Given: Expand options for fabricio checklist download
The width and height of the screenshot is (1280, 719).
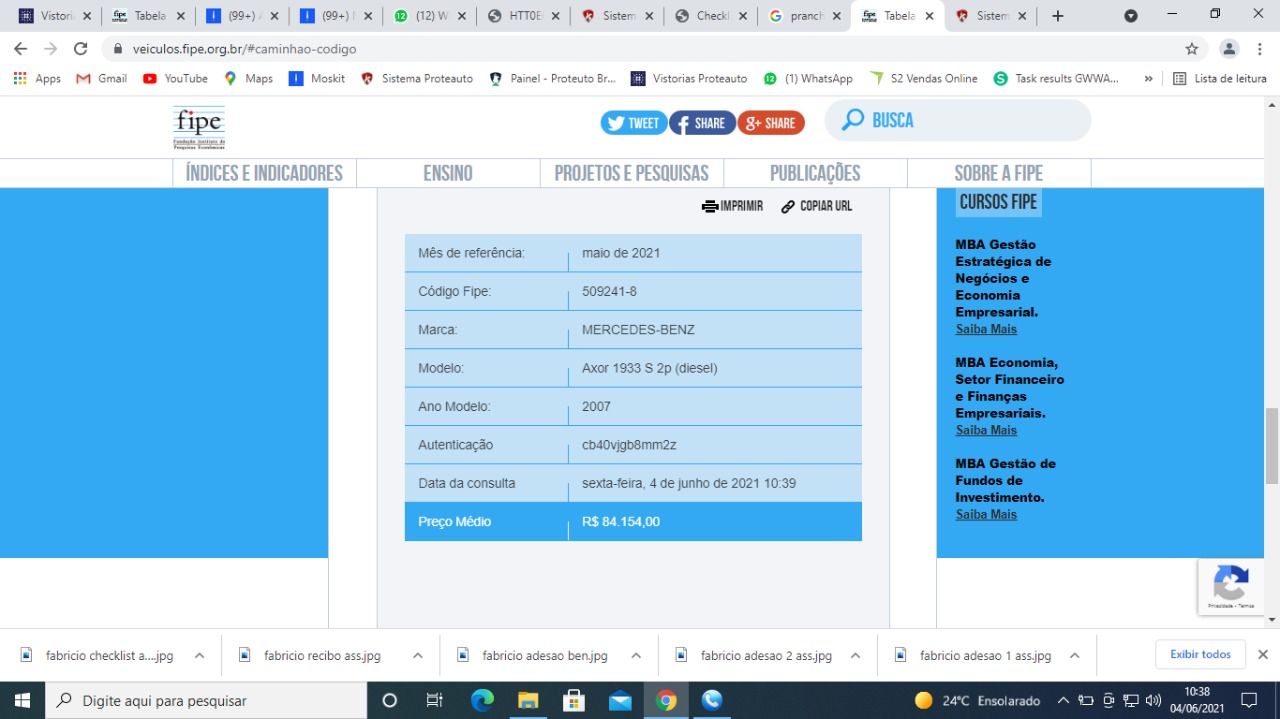Looking at the screenshot, I should [199, 656].
